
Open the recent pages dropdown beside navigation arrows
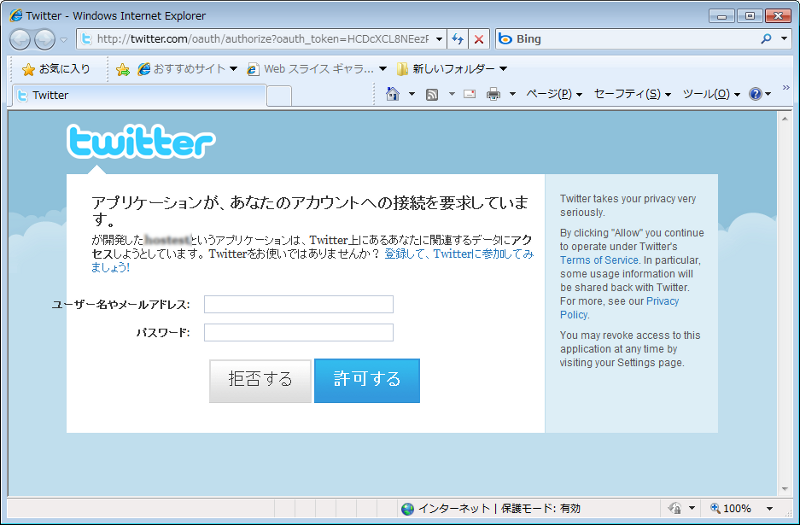tap(63, 39)
